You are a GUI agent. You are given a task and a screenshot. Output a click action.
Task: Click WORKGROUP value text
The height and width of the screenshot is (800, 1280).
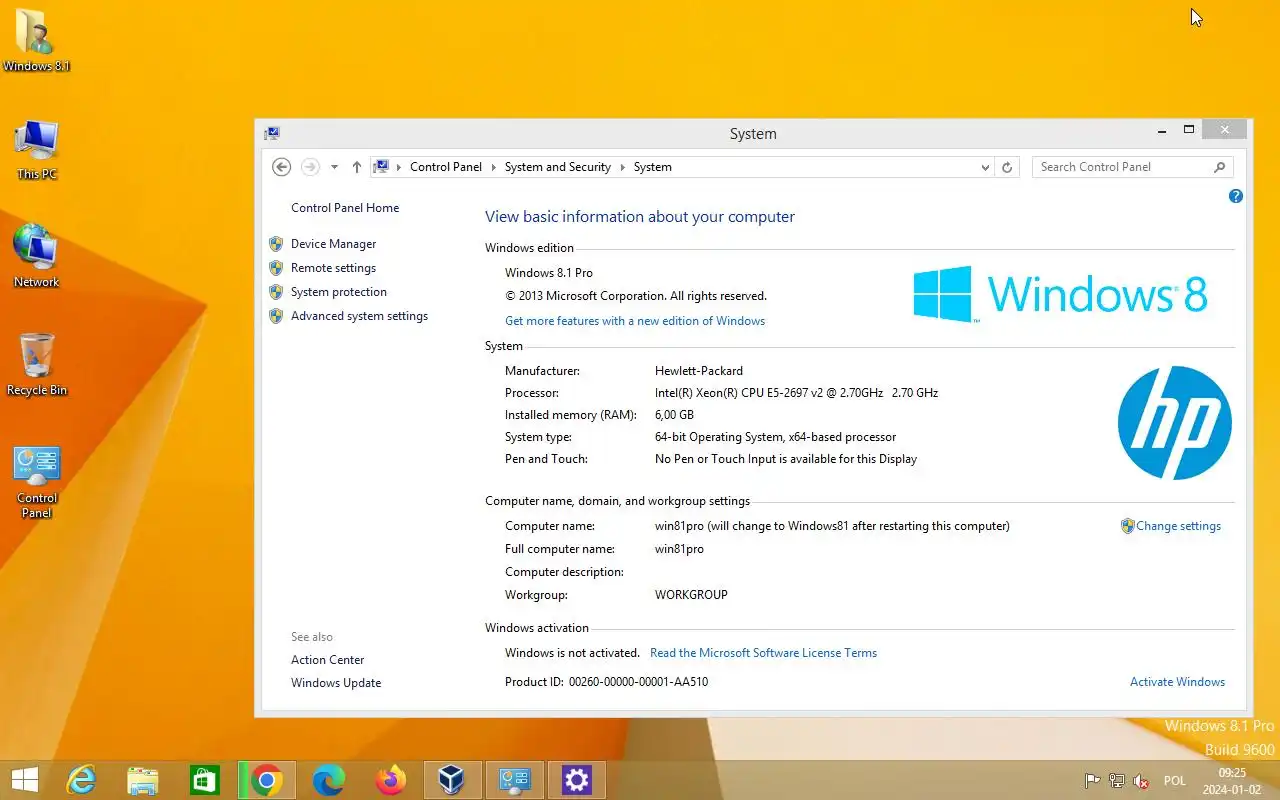point(691,595)
